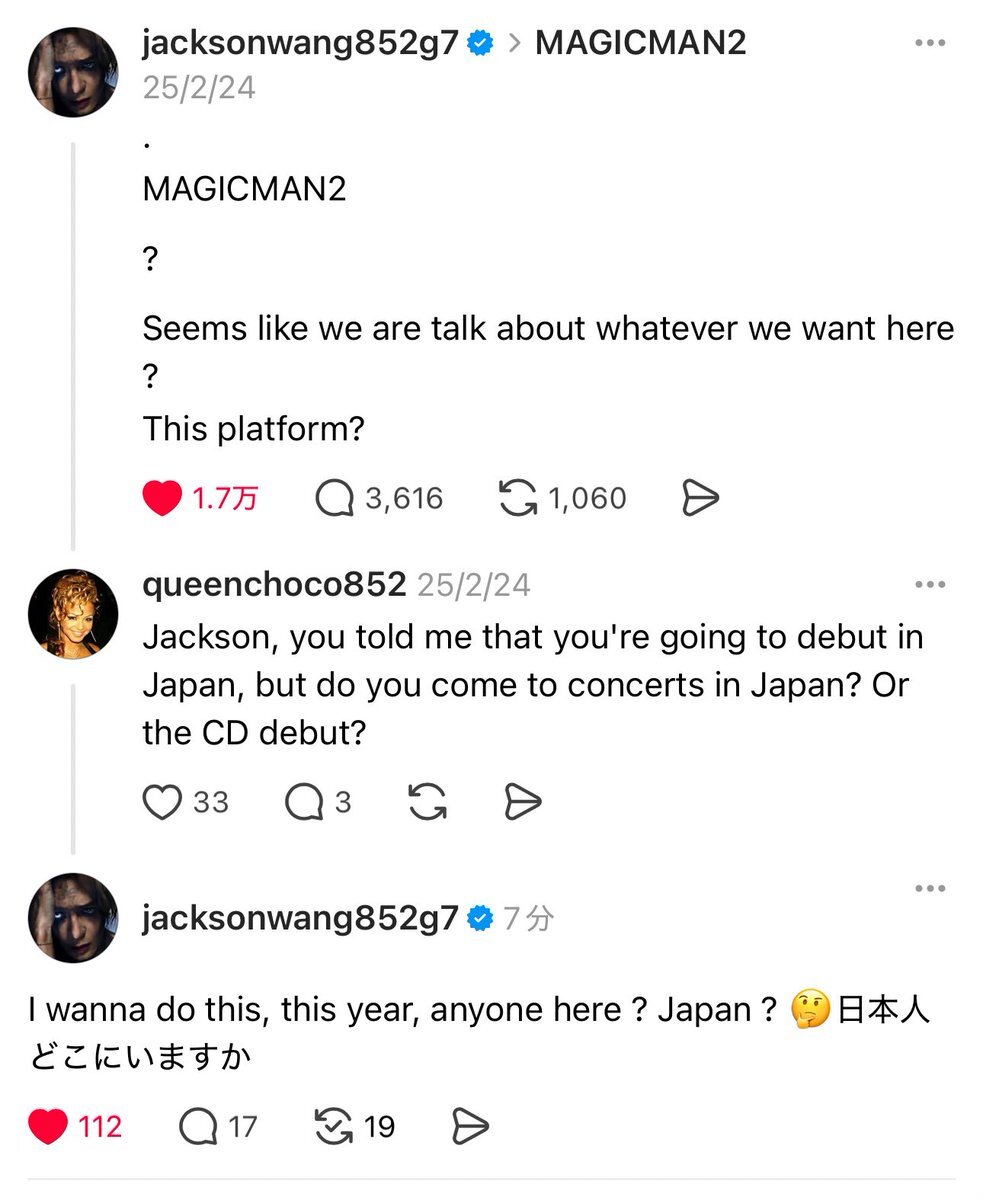Image resolution: width=983 pixels, height=1200 pixels.
Task: Tap queenchoco852's profile picture
Action: [x=72, y=614]
